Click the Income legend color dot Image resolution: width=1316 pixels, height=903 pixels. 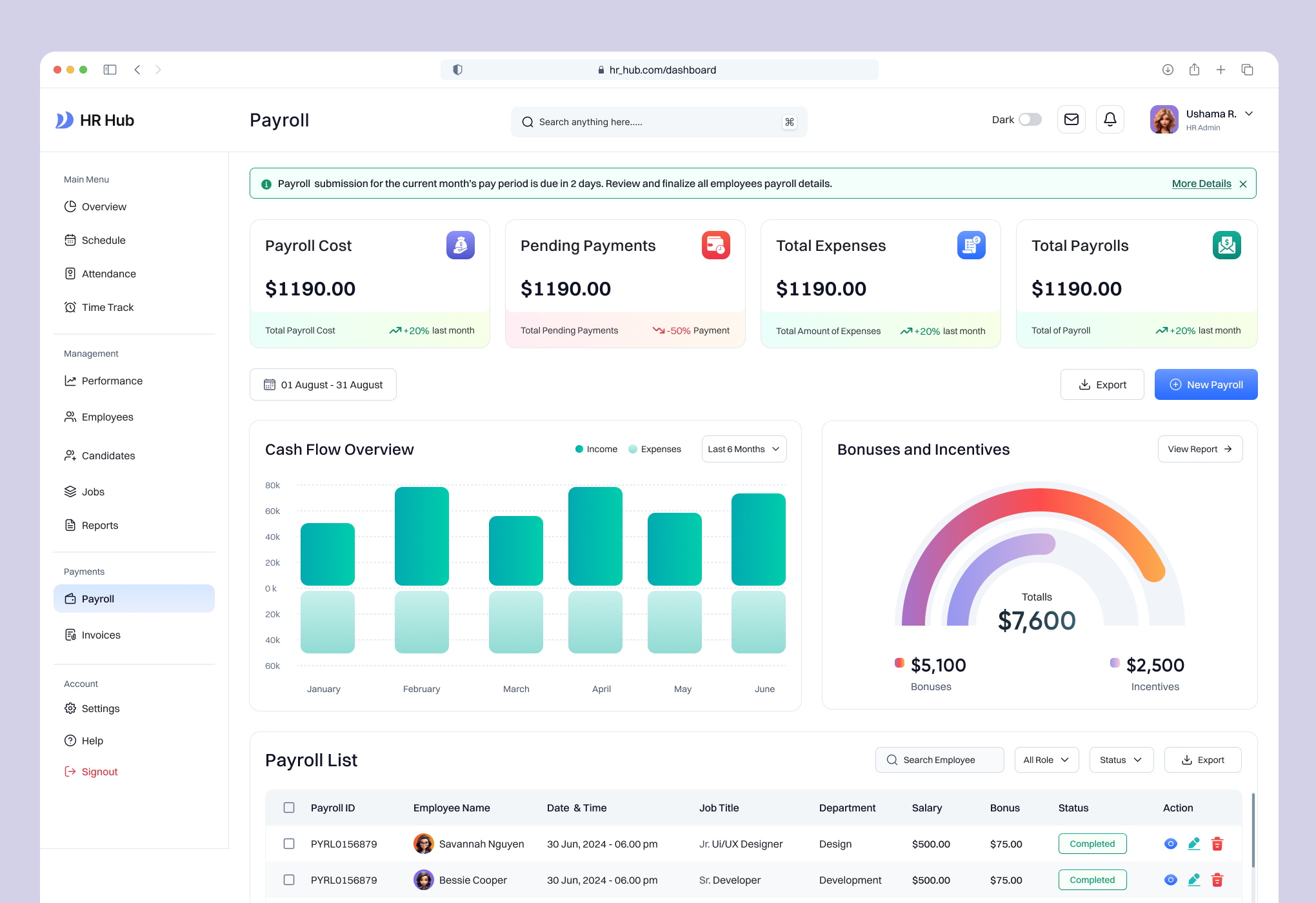[579, 449]
